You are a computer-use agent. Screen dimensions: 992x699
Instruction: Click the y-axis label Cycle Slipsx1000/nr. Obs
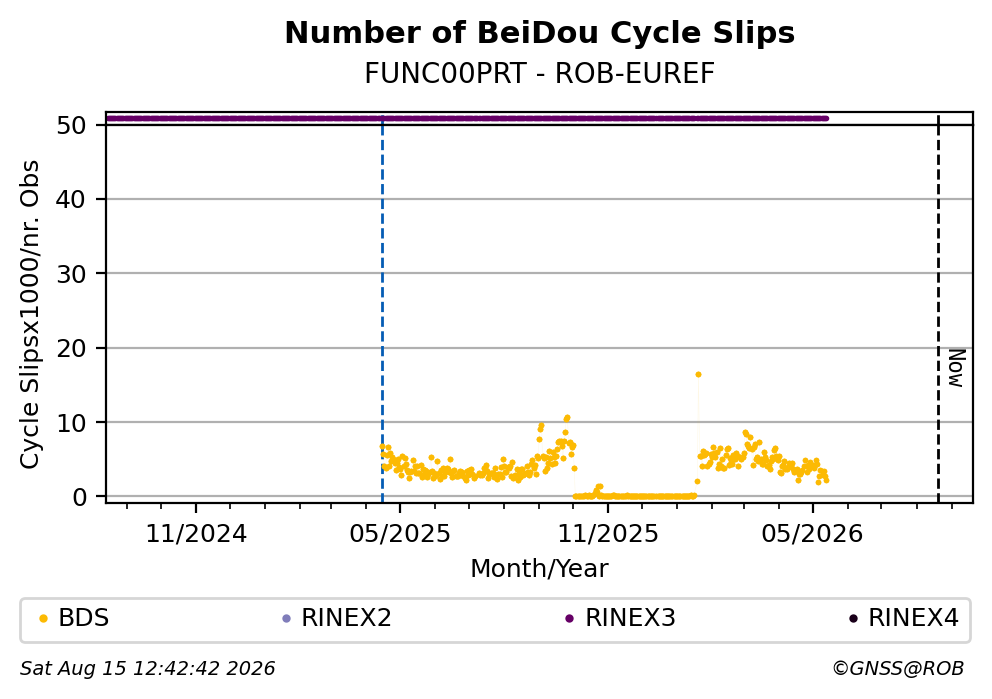coord(30,314)
